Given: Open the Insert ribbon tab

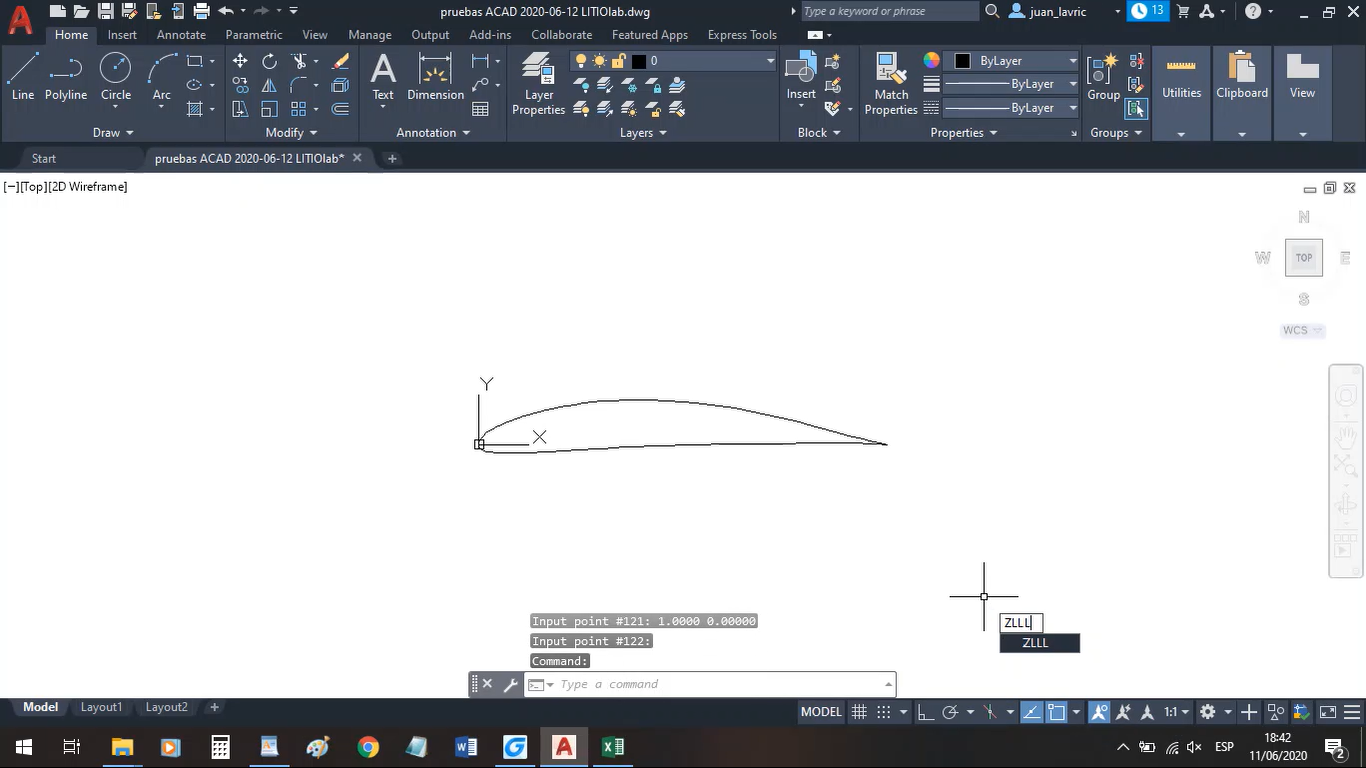Looking at the screenshot, I should tap(122, 35).
